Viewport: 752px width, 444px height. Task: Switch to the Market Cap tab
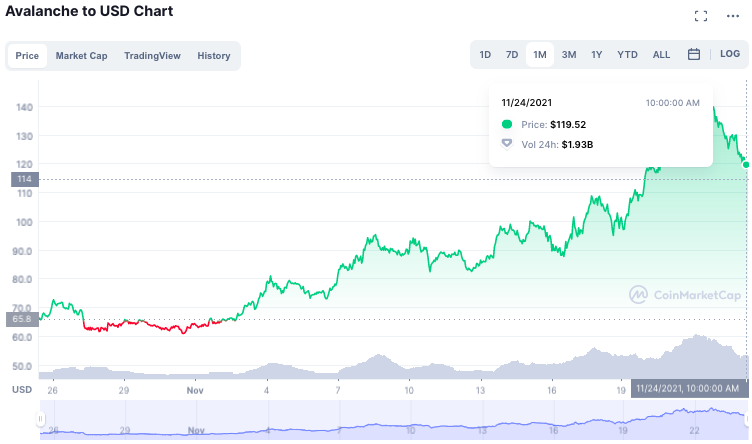81,56
